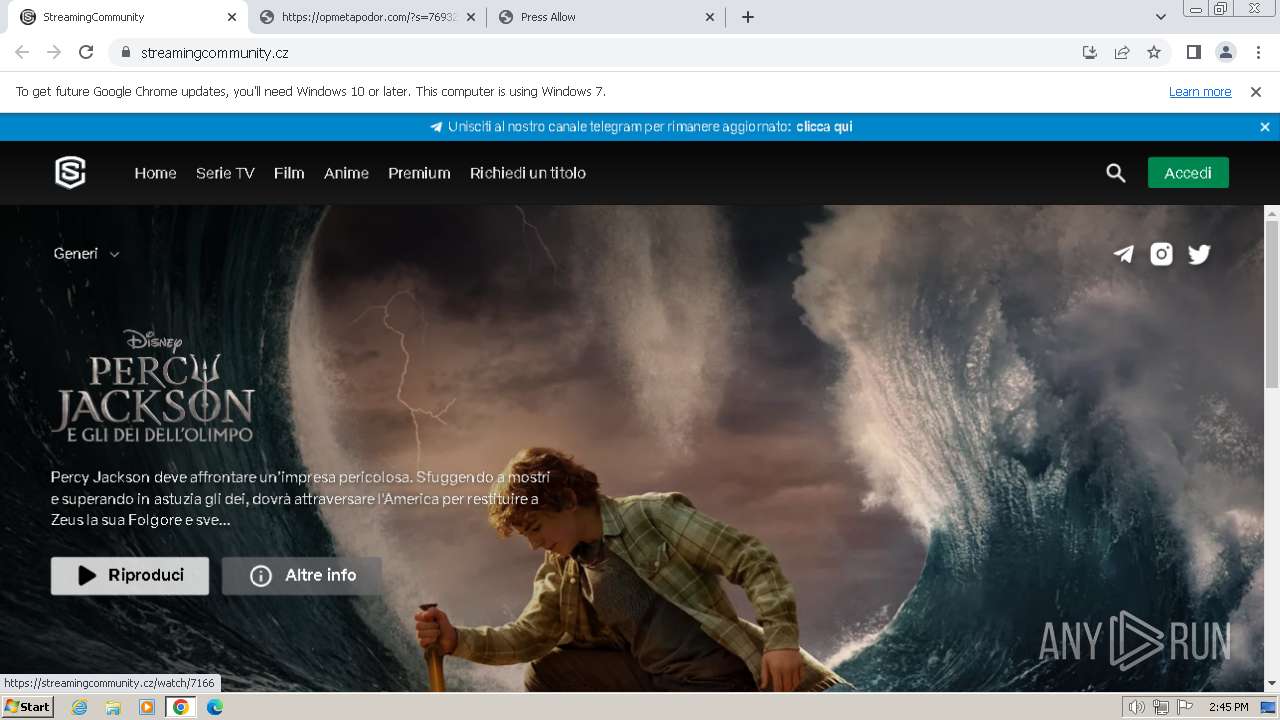Image resolution: width=1280 pixels, height=720 pixels.
Task: Click the network tray icon
Action: (x=1161, y=707)
